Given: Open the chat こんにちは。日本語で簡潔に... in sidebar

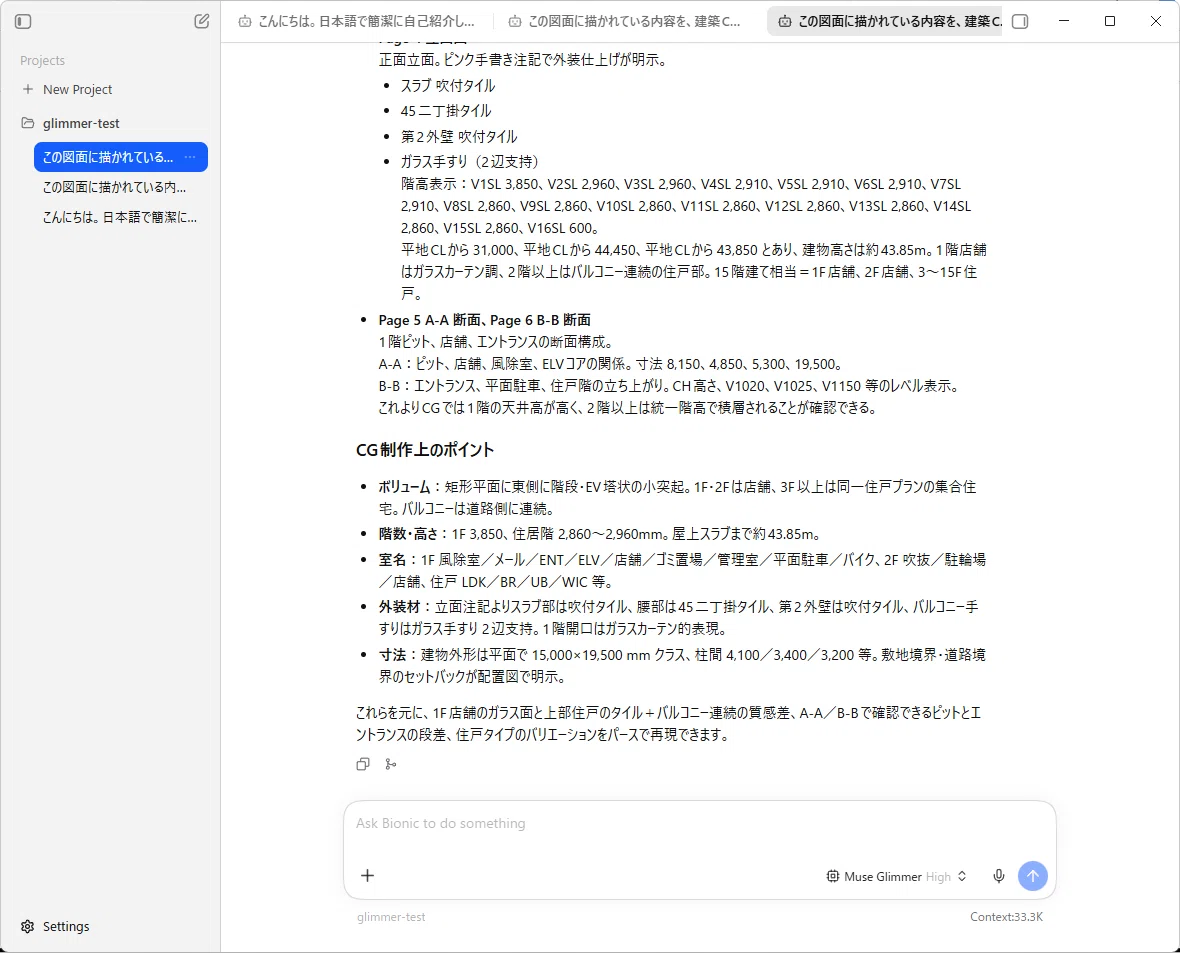Looking at the screenshot, I should tap(120, 218).
